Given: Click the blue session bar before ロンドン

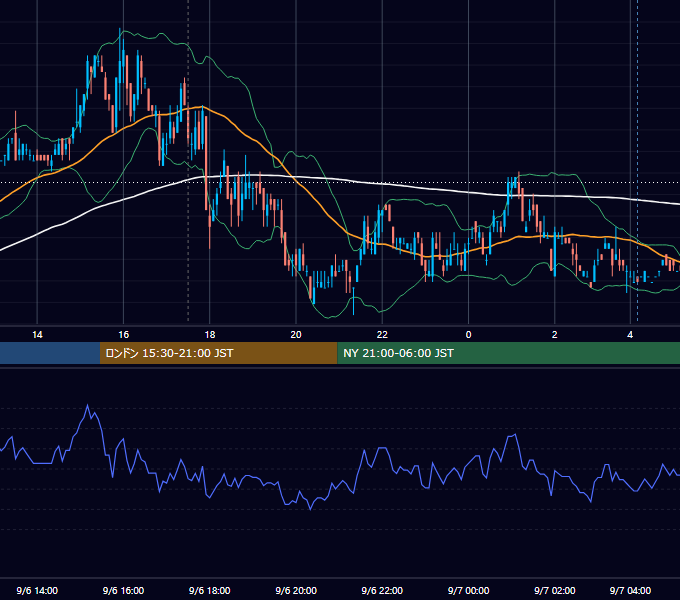Looking at the screenshot, I should [50, 353].
